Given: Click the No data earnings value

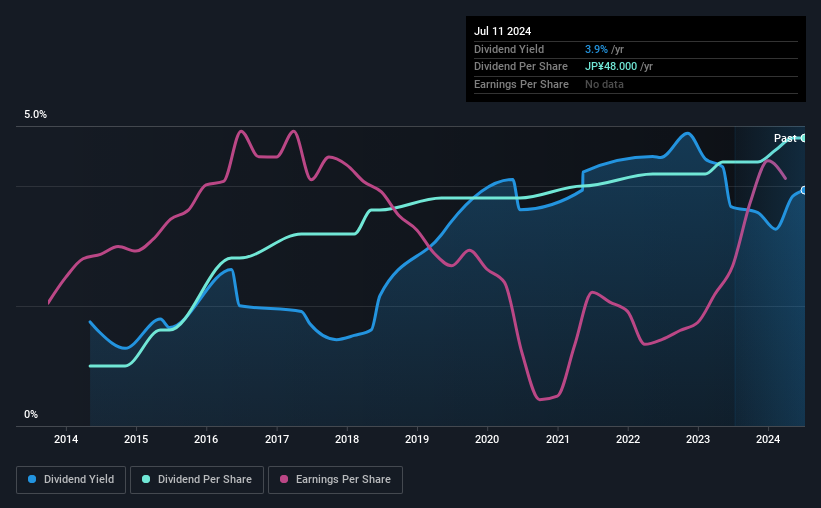Looking at the screenshot, I should pyautogui.click(x=604, y=84).
